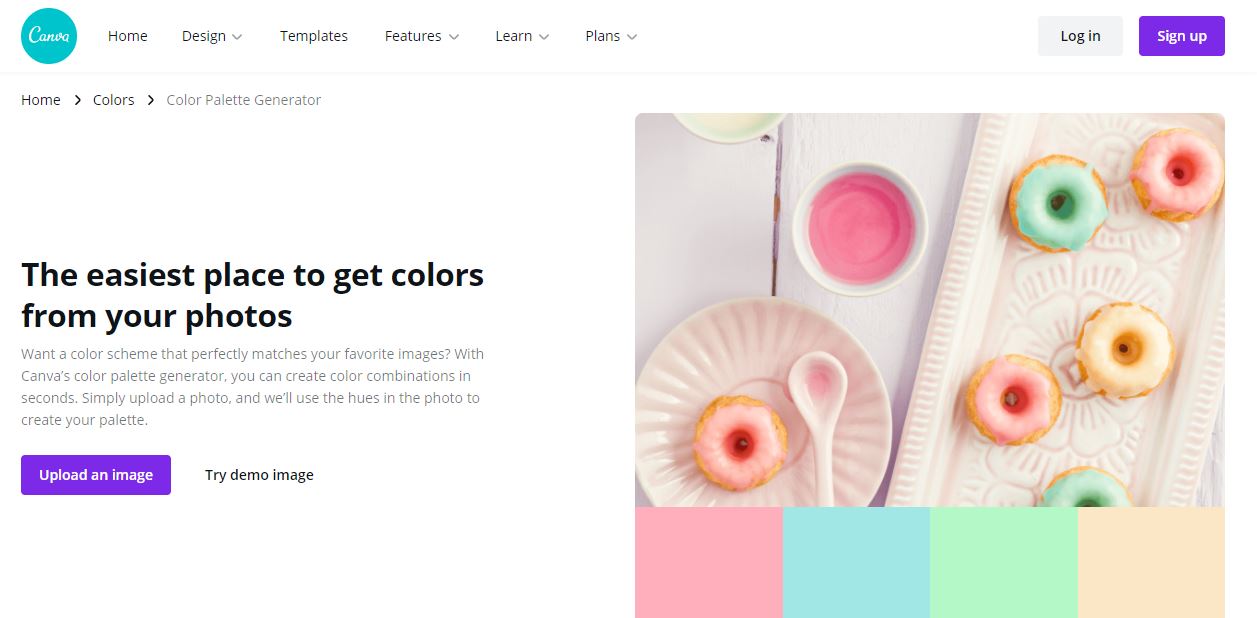Viewport: 1257px width, 618px height.
Task: Expand the Learn menu
Action: coord(522,36)
